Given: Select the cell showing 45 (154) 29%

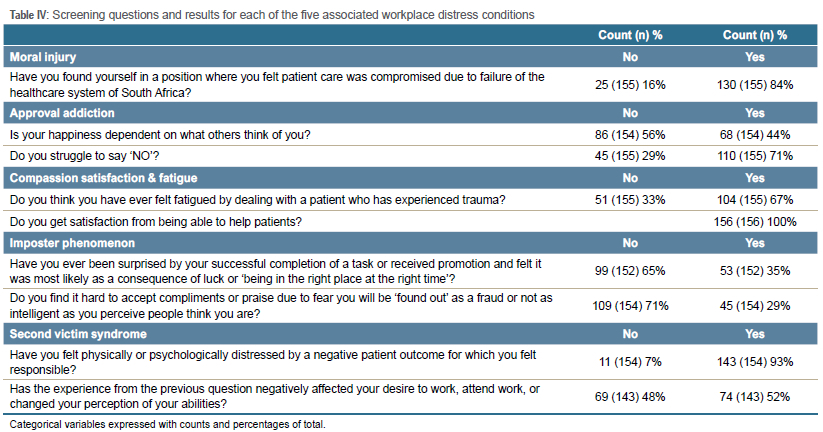Looking at the screenshot, I should click(755, 305).
